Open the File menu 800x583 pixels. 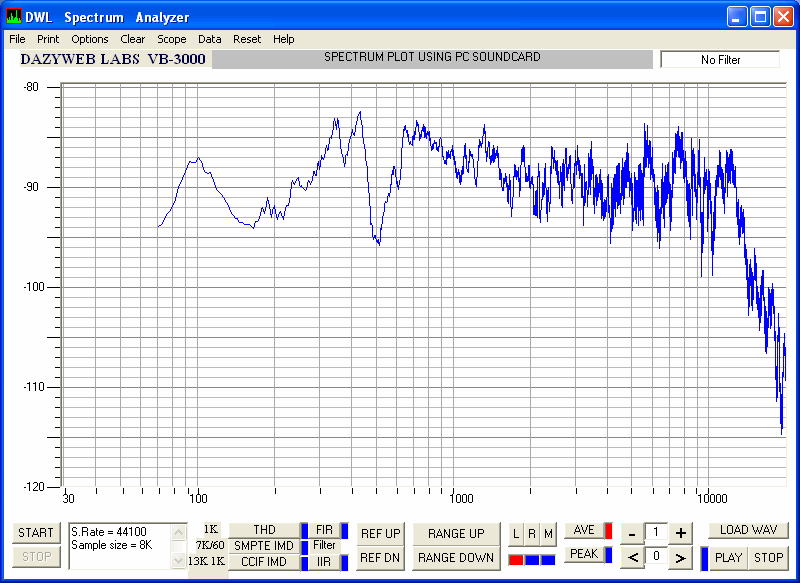coord(17,39)
